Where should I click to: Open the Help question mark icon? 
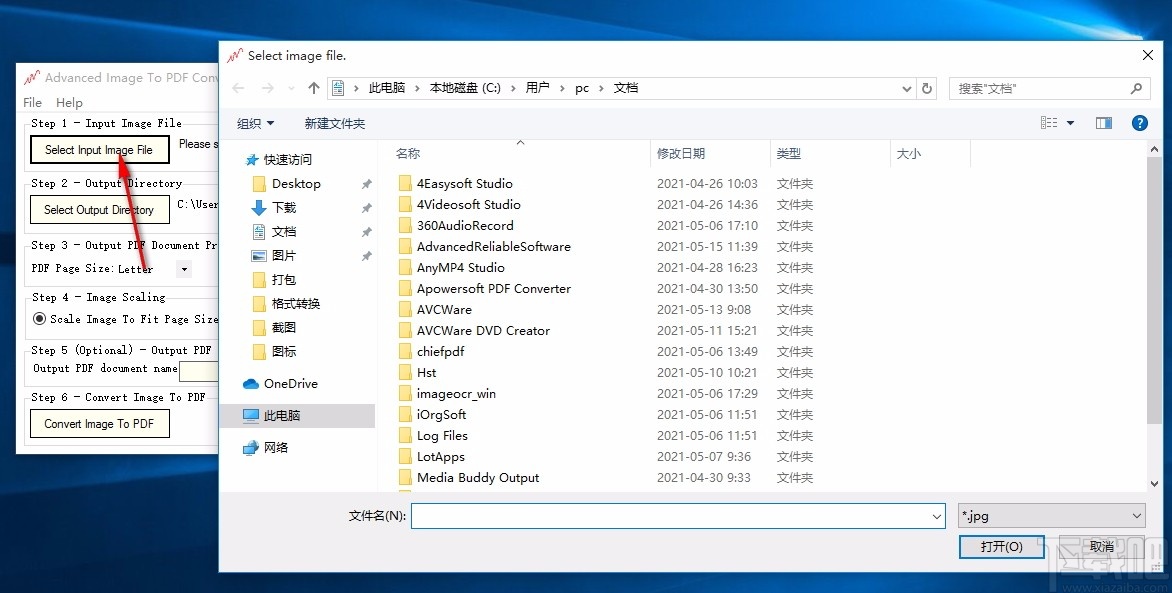click(x=1139, y=123)
